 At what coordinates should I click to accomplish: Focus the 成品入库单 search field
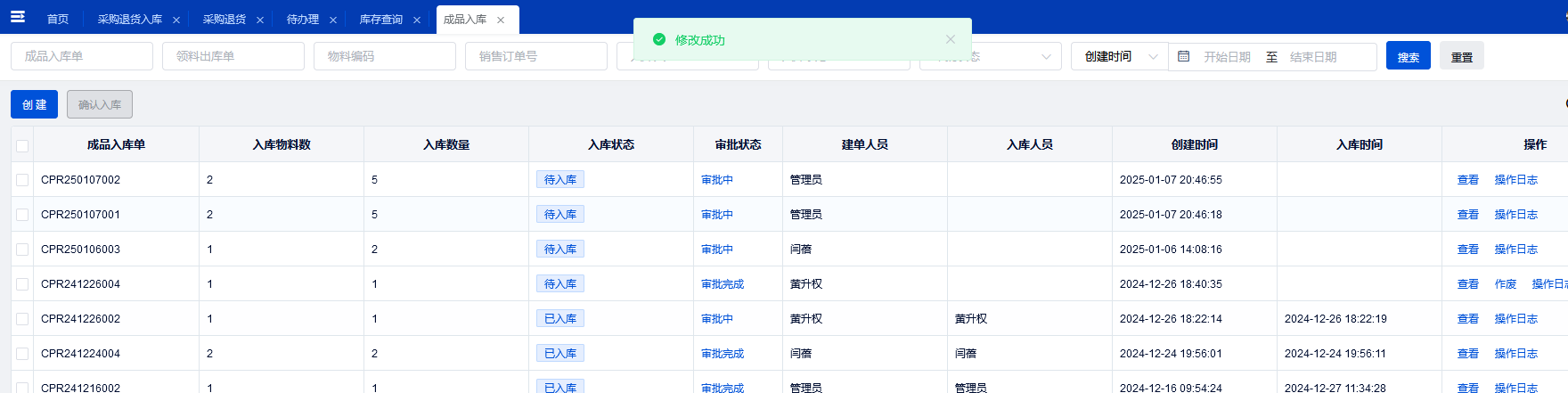point(82,56)
